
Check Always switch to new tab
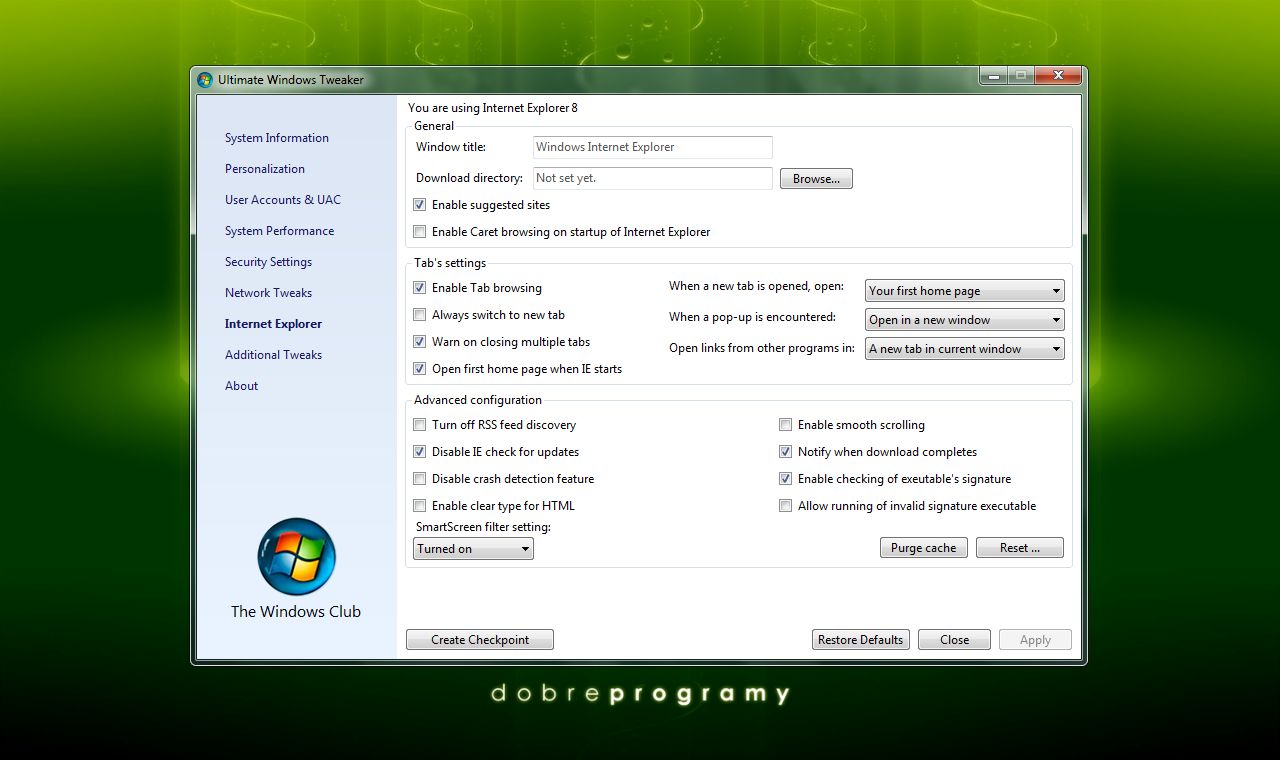420,315
